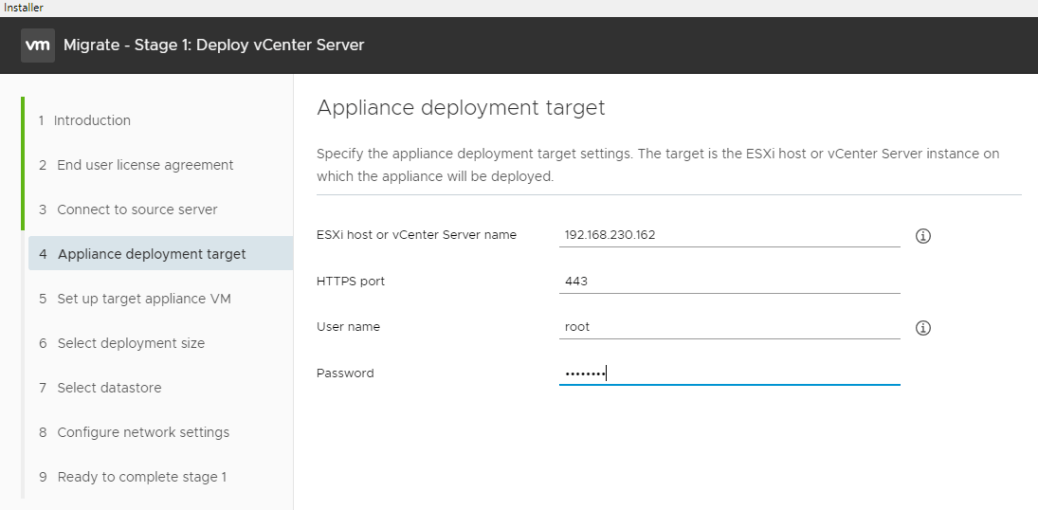The width and height of the screenshot is (1038, 510).
Task: Select Connect to source server step
Action: [128, 209]
